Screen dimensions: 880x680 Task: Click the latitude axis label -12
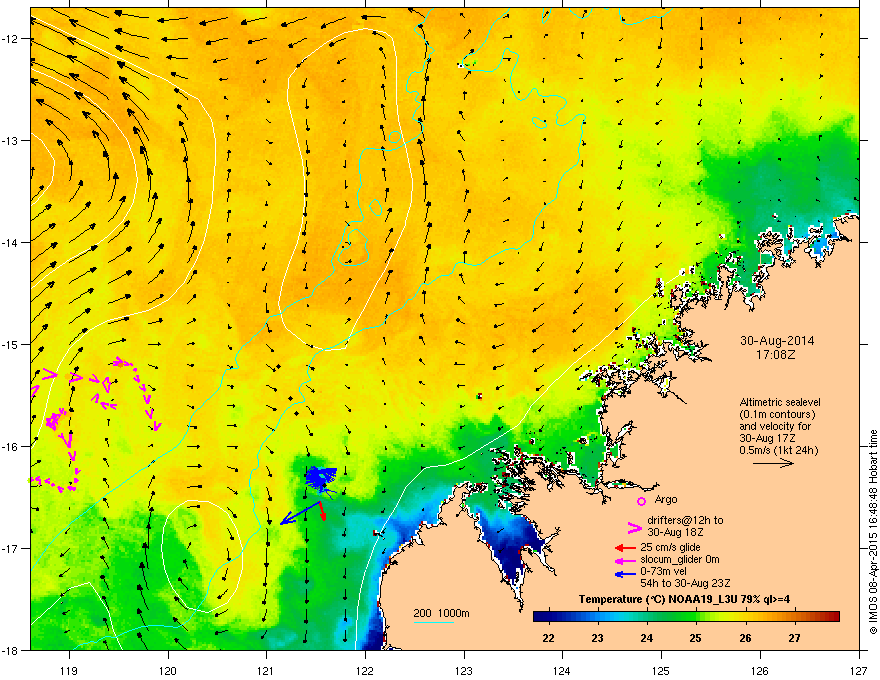point(11,39)
